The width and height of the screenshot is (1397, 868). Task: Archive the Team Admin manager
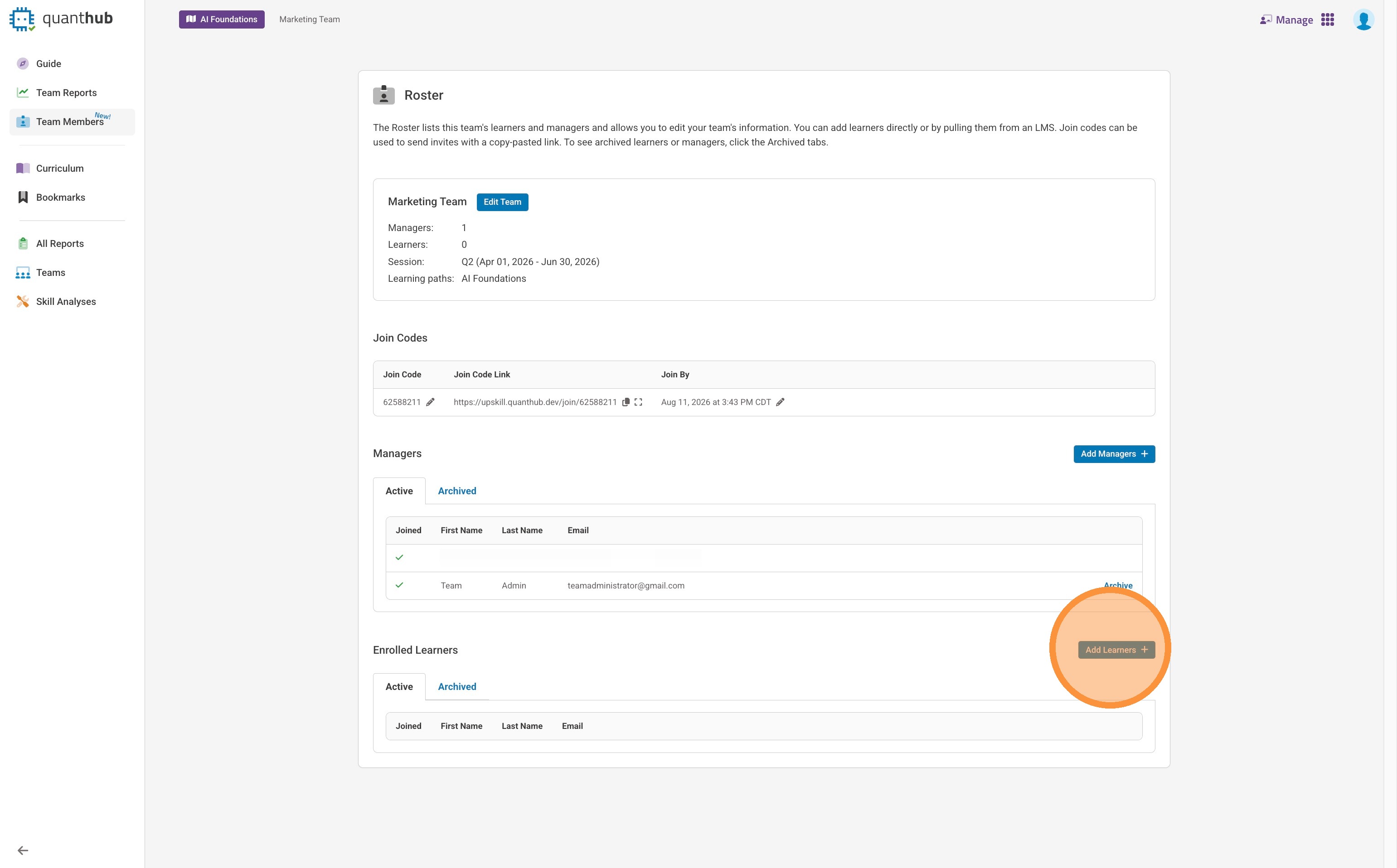1118,585
